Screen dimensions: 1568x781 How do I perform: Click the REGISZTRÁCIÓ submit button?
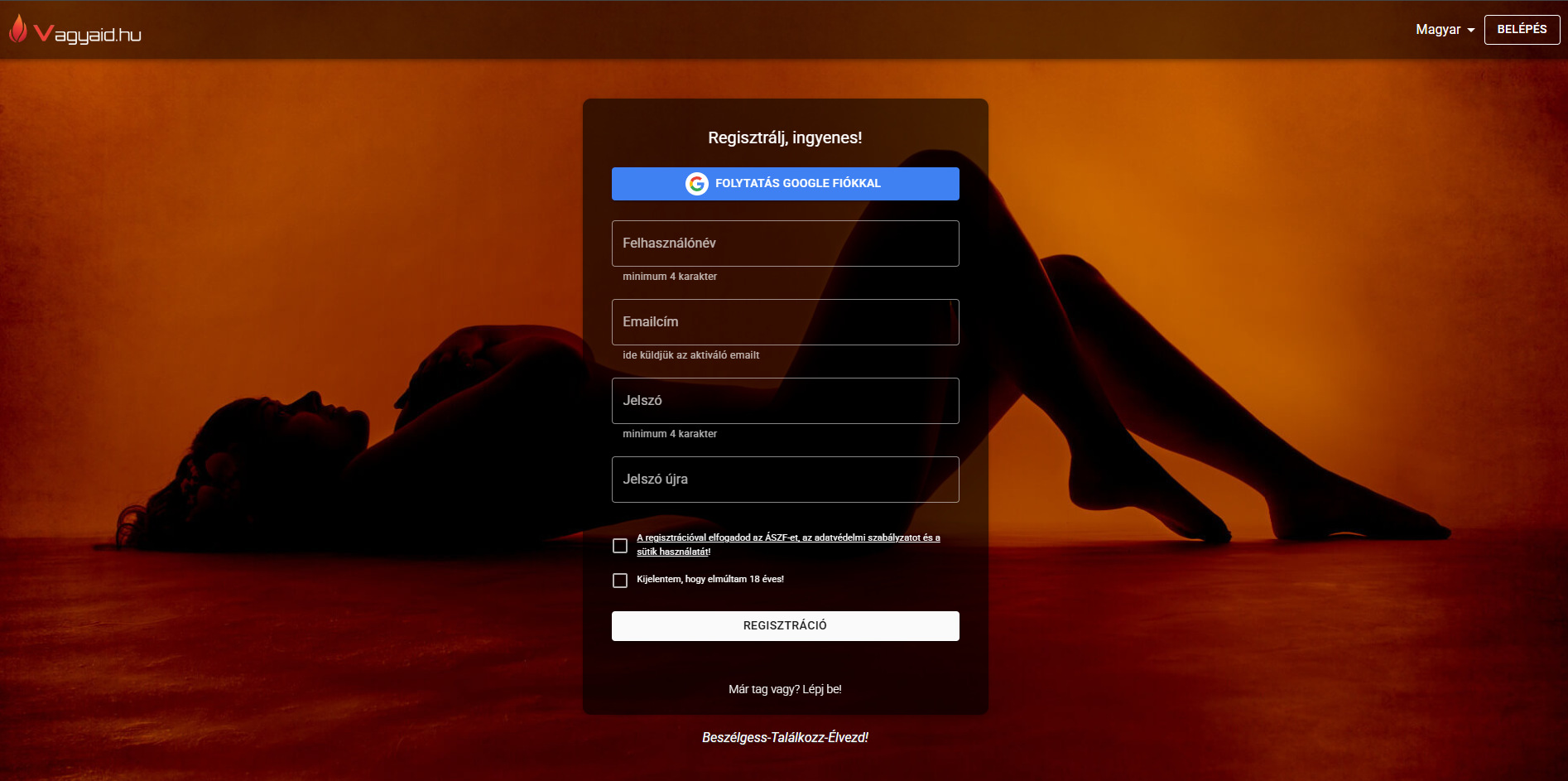(785, 626)
